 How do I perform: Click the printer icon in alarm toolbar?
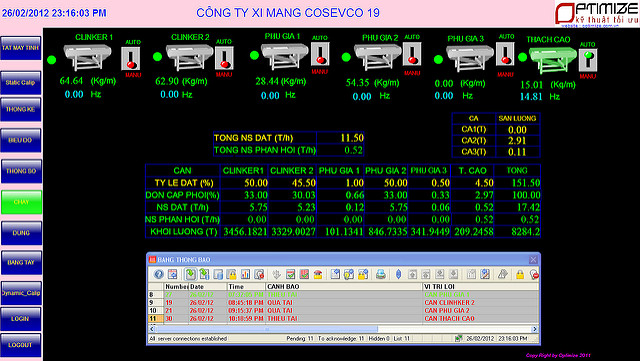[x=380, y=274]
